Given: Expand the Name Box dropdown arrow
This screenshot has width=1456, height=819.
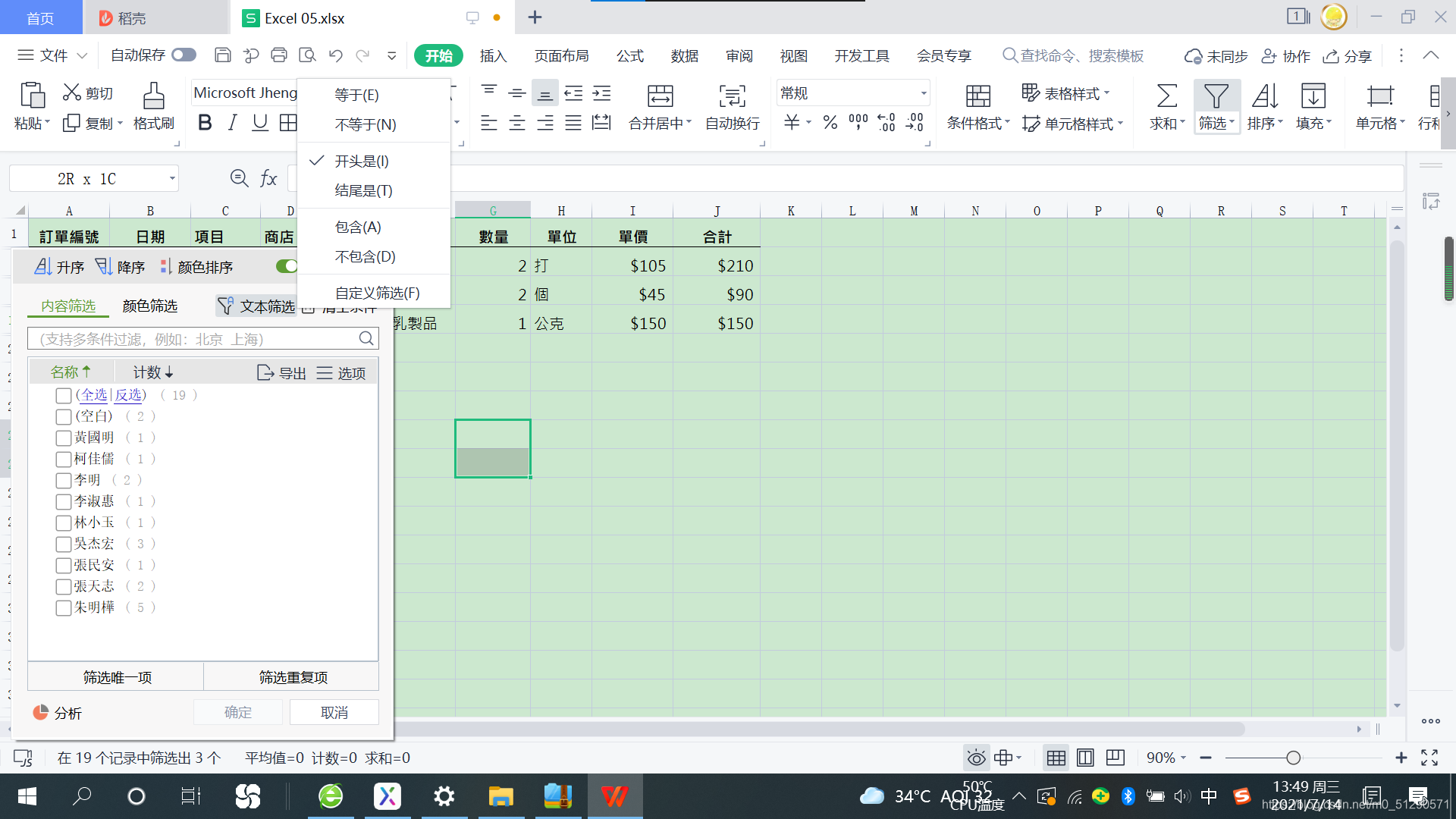Looking at the screenshot, I should (x=172, y=179).
